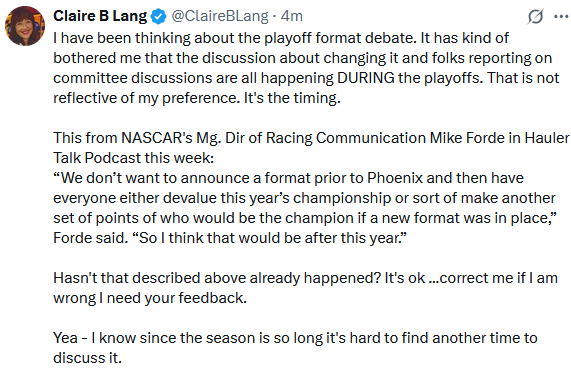
Task: Click the 4m timestamp of the post
Action: [x=292, y=16]
